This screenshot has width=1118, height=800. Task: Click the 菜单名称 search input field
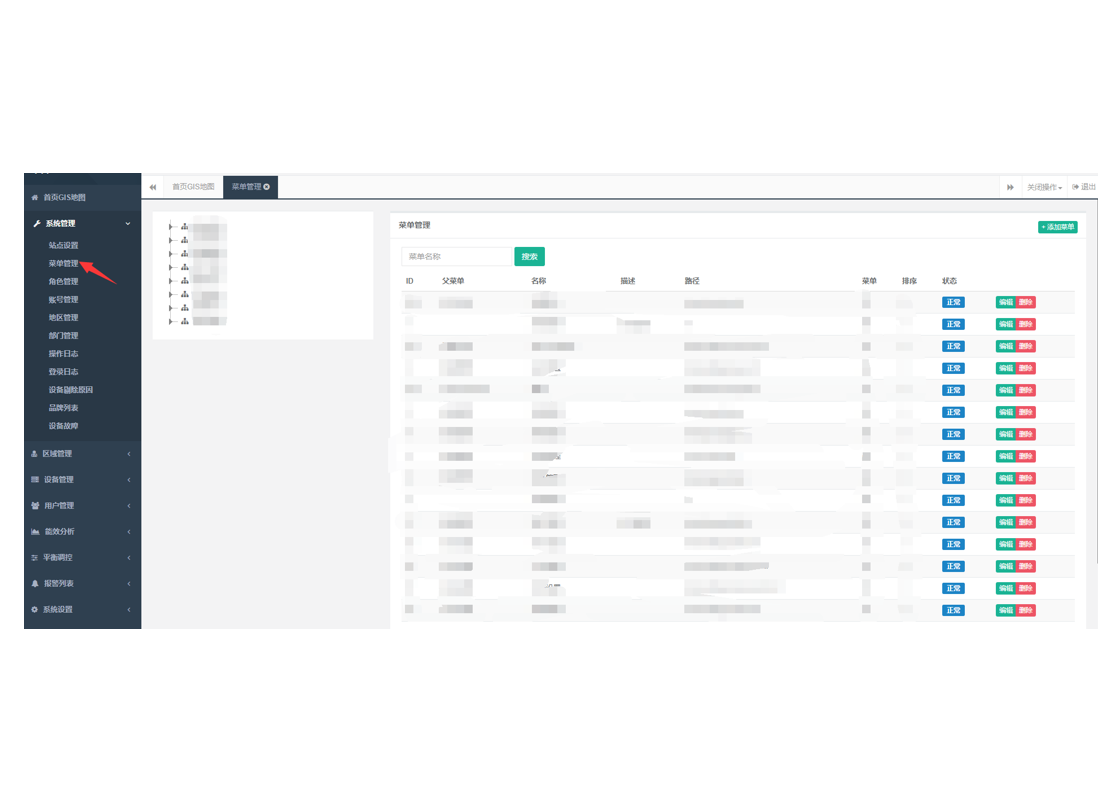(x=457, y=257)
